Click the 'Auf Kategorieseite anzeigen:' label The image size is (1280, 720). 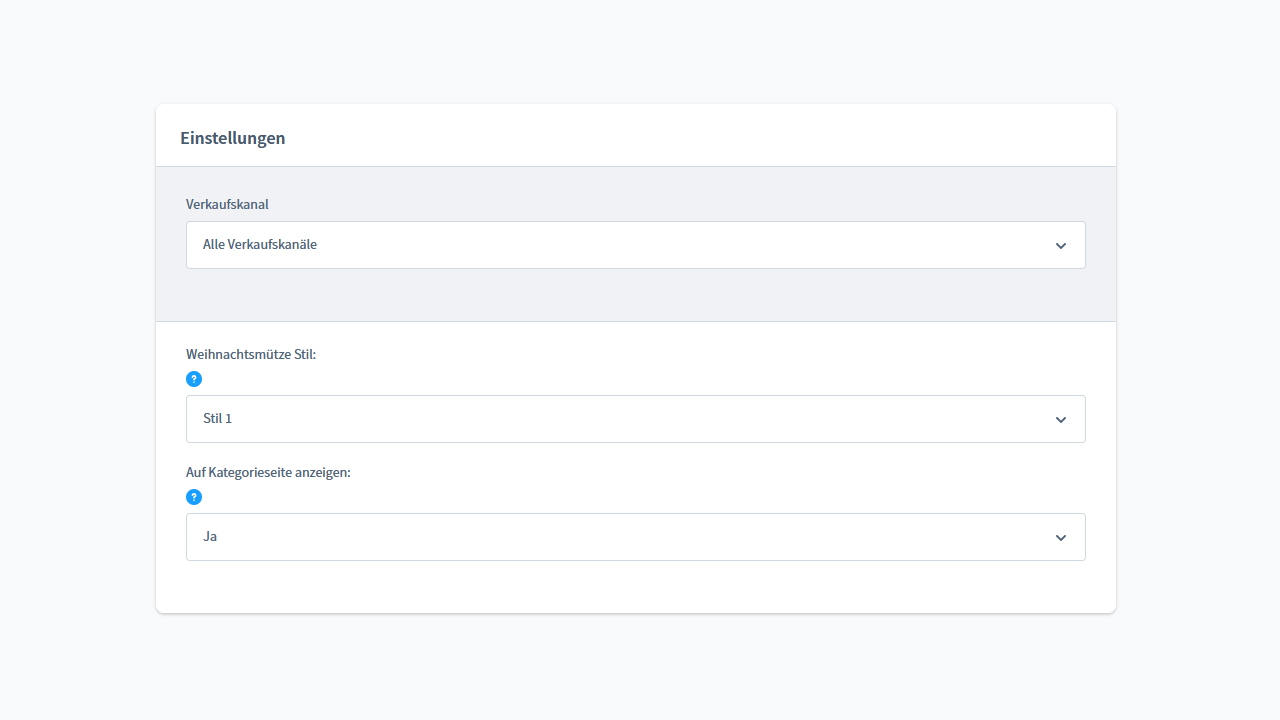(x=268, y=472)
